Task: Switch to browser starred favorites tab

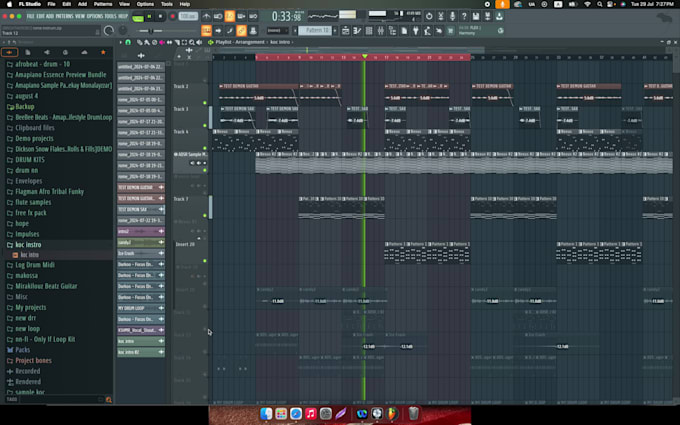Action: tap(103, 52)
